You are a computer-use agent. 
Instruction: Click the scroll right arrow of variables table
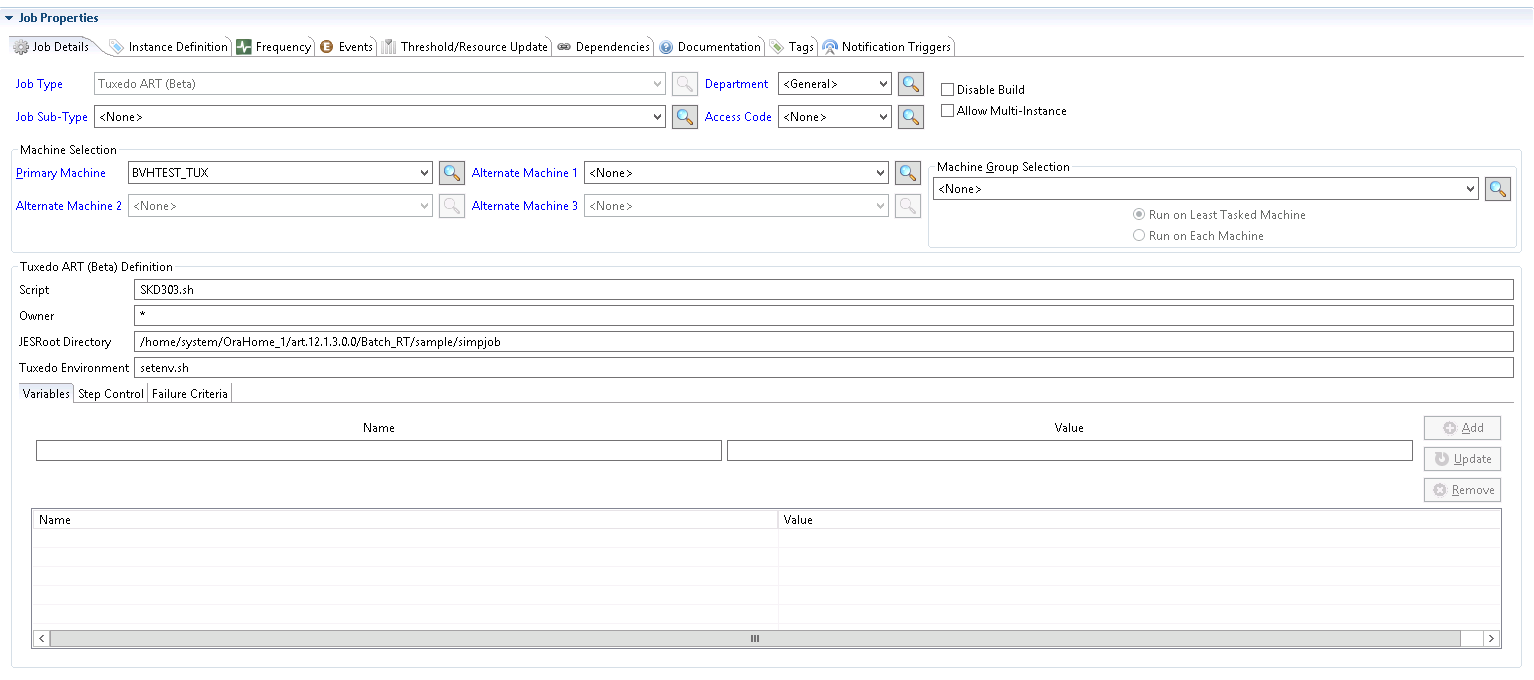coord(1491,638)
